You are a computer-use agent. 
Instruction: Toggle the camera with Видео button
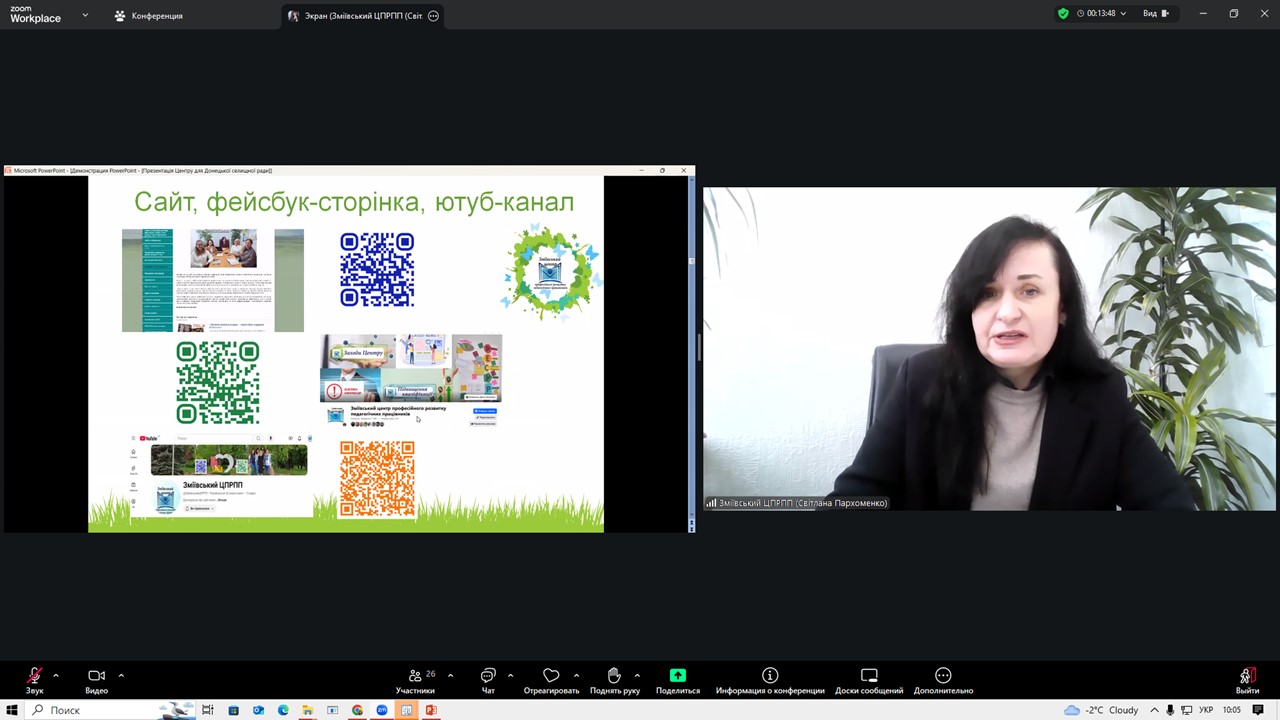point(96,677)
